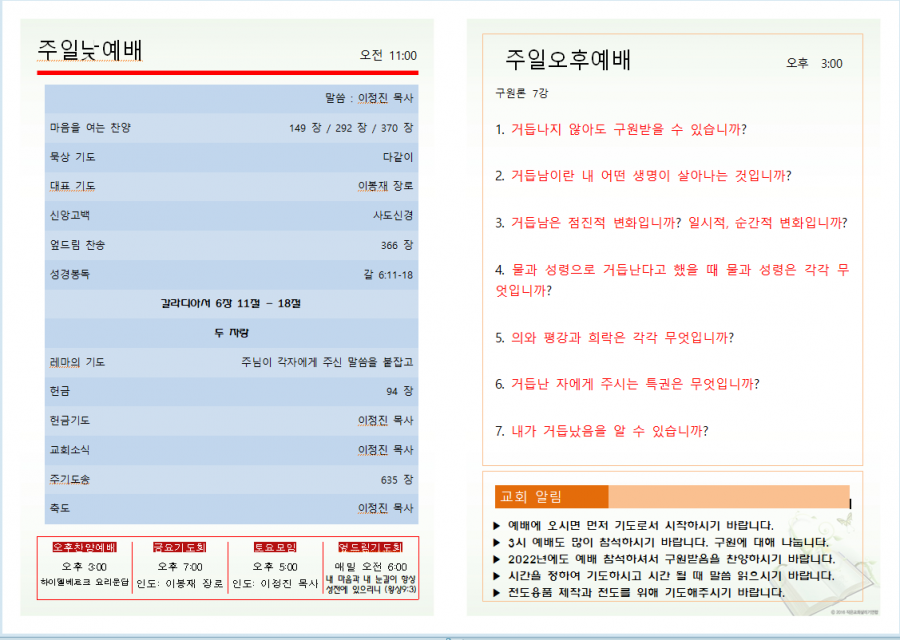Select the '엎드림 찬송' row label
900x640 pixels.
point(77,245)
